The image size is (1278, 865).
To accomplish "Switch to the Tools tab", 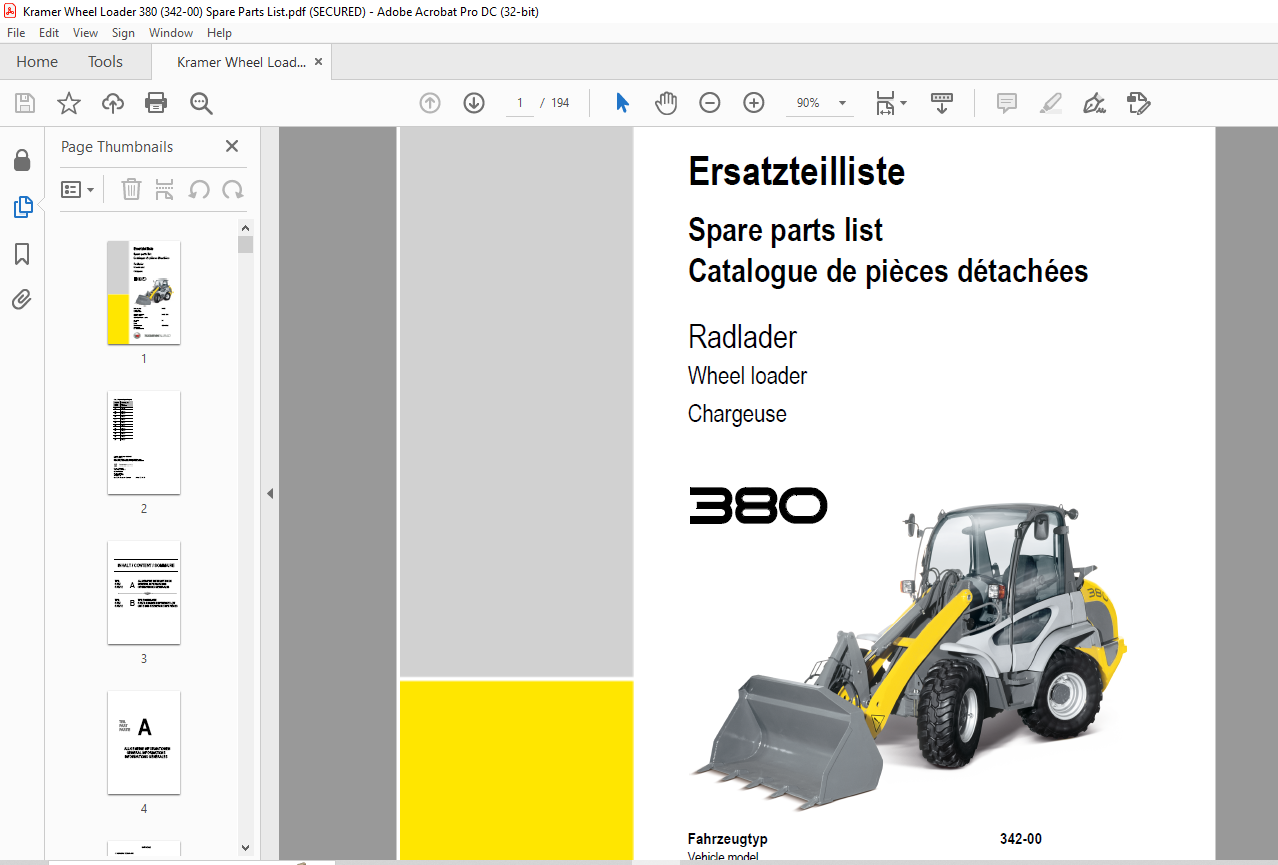I will point(105,62).
